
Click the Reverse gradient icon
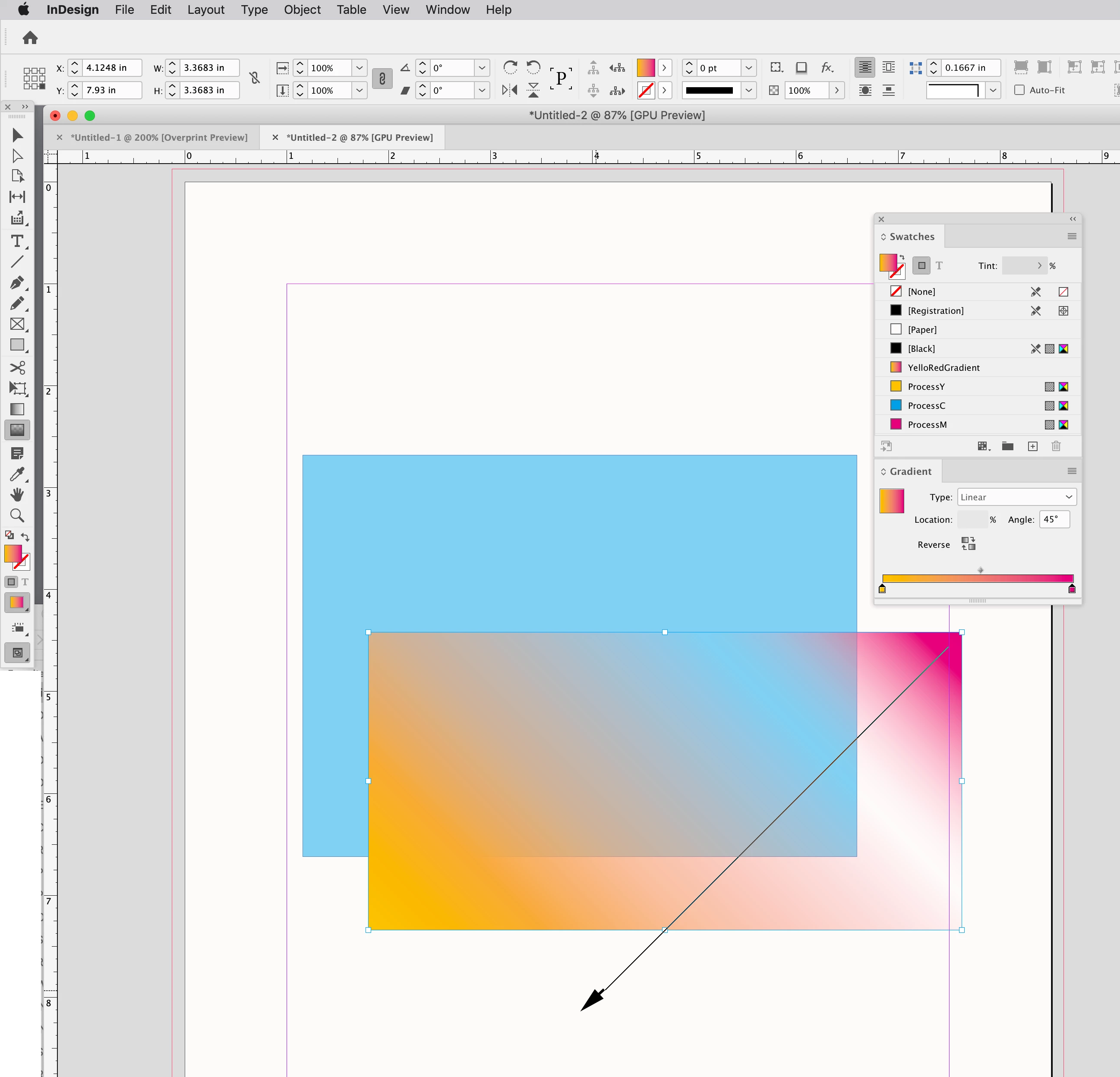pyautogui.click(x=968, y=543)
